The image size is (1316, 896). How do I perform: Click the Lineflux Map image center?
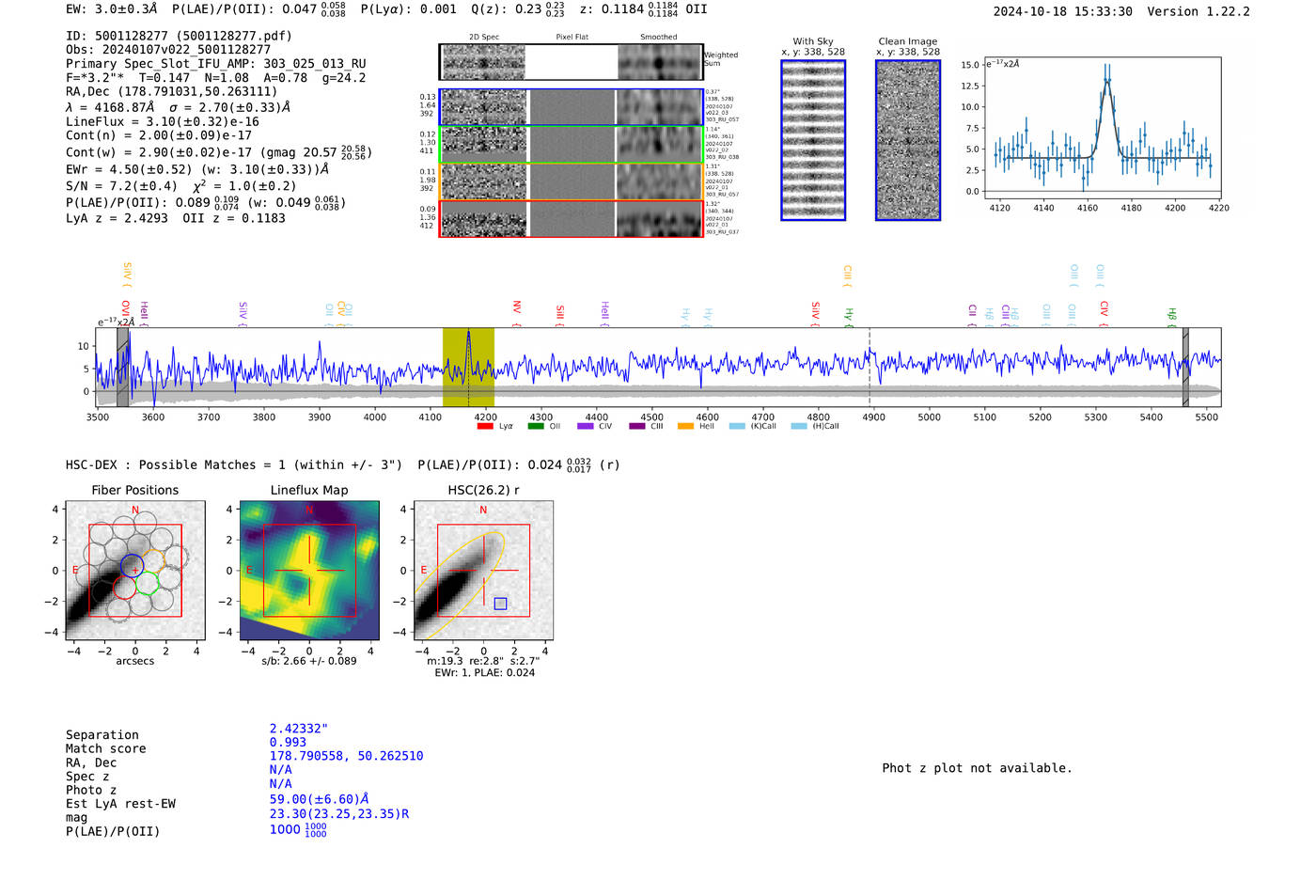[309, 571]
